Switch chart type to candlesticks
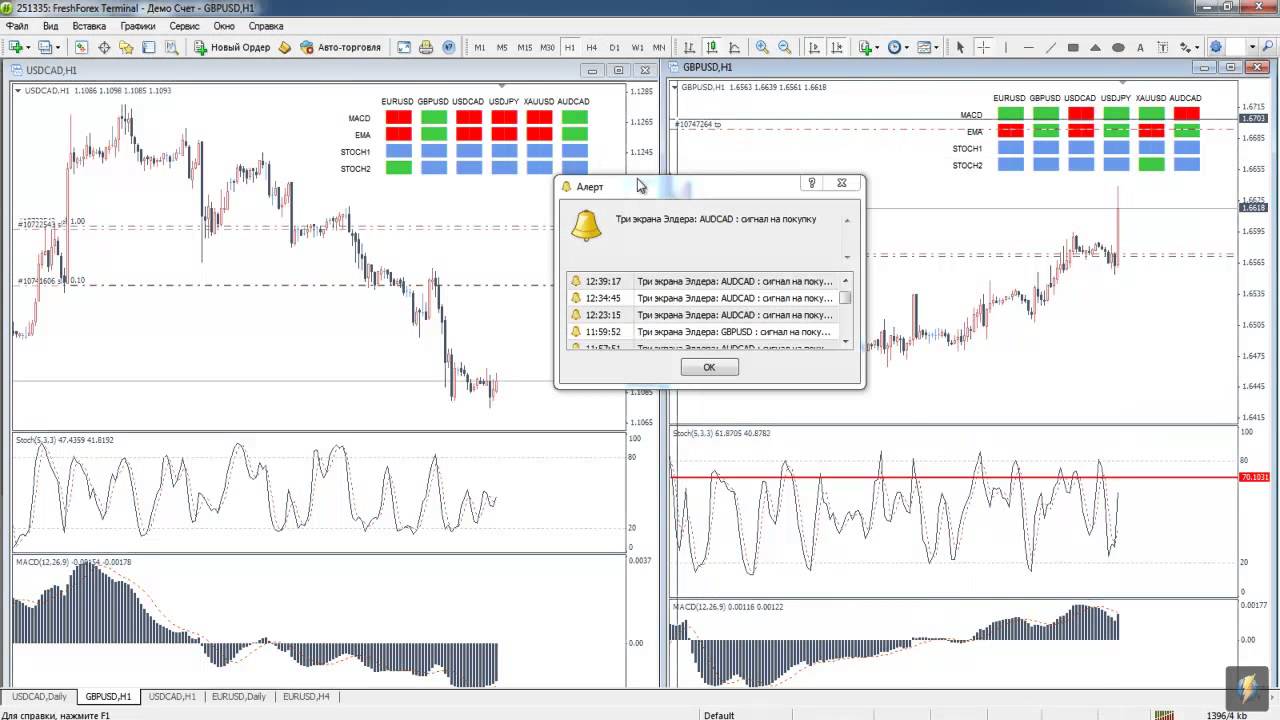 pyautogui.click(x=711, y=47)
